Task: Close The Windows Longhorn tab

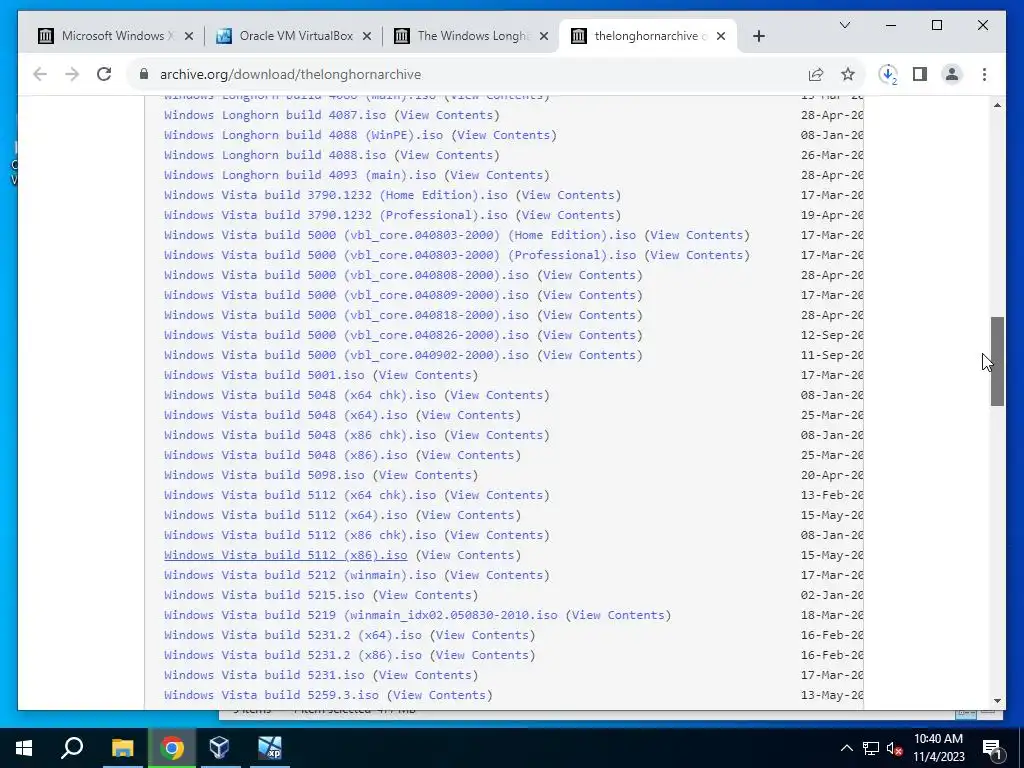Action: pos(543,36)
